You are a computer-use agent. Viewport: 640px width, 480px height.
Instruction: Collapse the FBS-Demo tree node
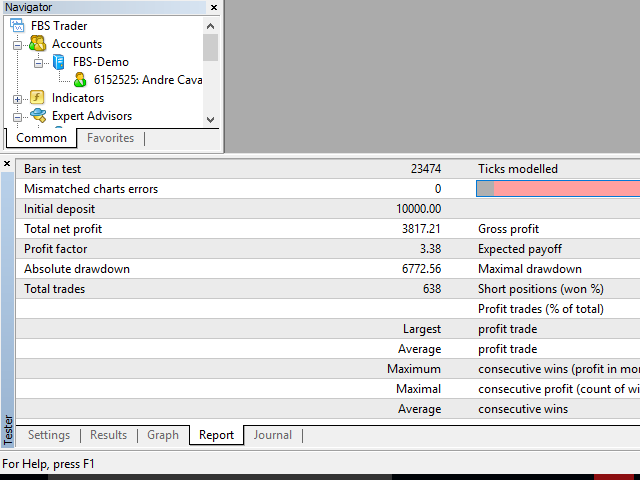pyautogui.click(x=38, y=62)
